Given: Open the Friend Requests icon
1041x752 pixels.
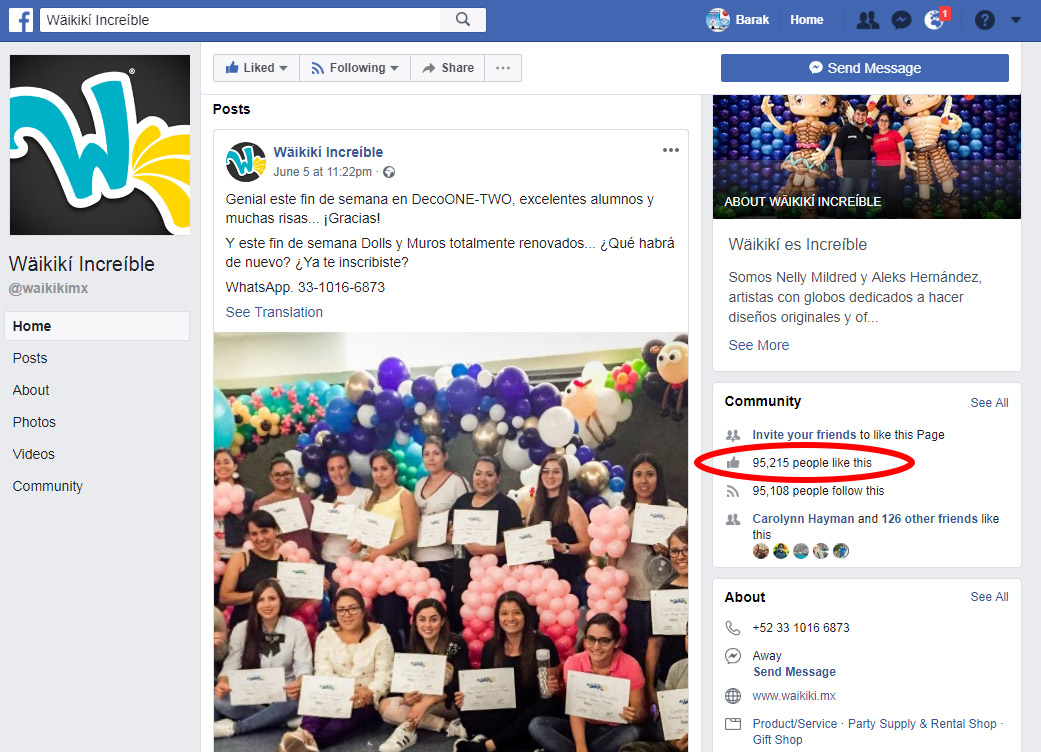Looking at the screenshot, I should click(x=868, y=20).
